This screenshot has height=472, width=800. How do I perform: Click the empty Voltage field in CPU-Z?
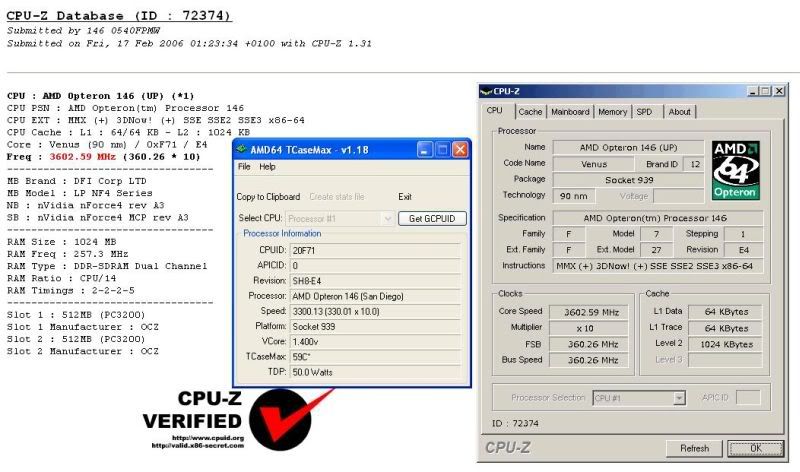pos(679,196)
